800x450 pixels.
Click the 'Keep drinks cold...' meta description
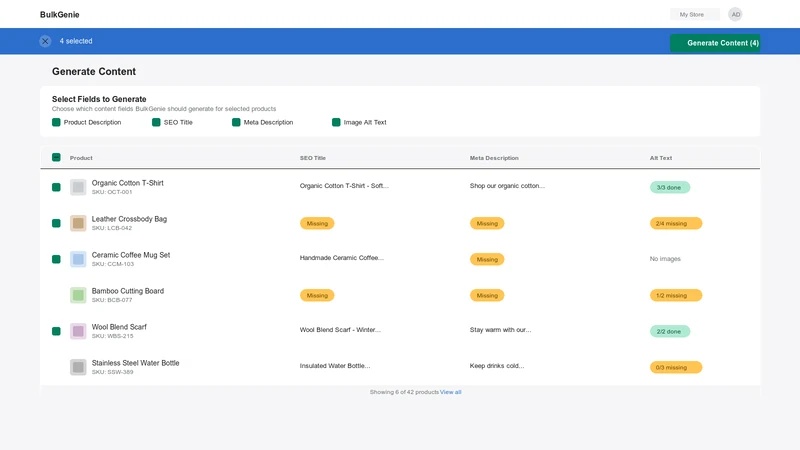(x=496, y=366)
